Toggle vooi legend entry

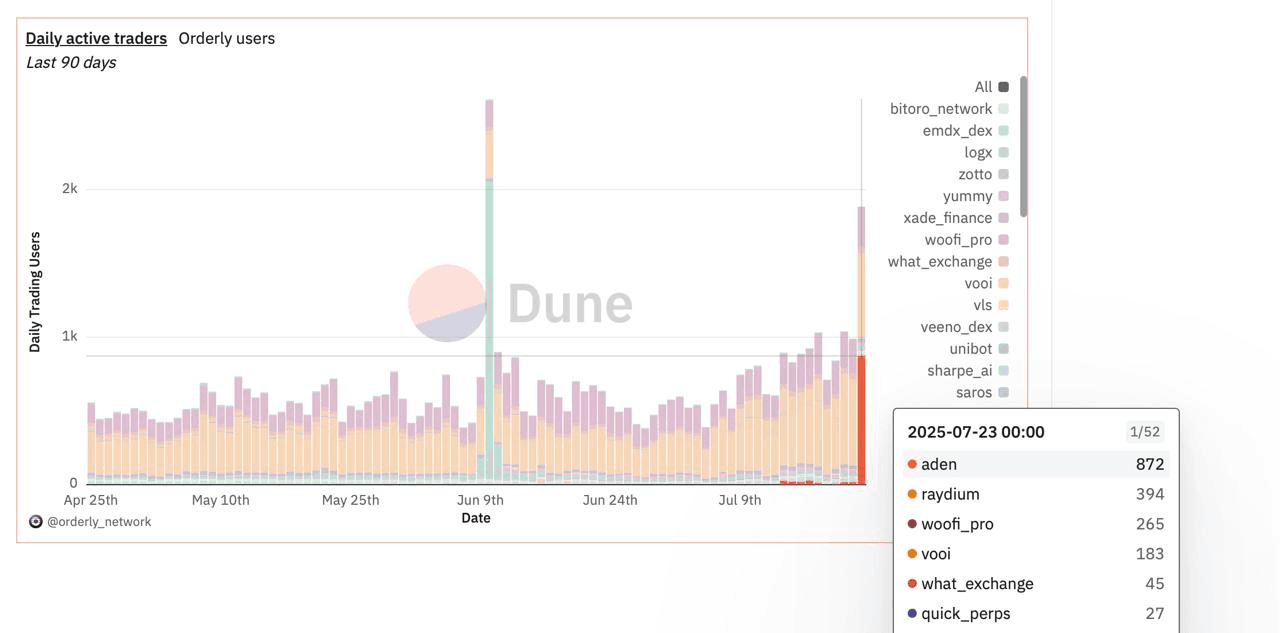pos(986,283)
